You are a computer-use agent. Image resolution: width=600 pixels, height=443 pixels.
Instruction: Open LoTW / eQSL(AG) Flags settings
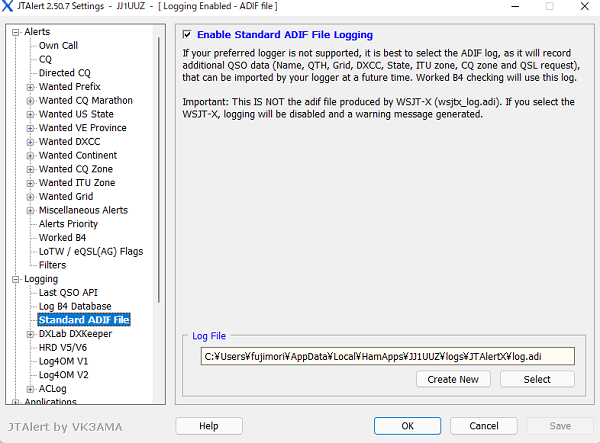91,252
